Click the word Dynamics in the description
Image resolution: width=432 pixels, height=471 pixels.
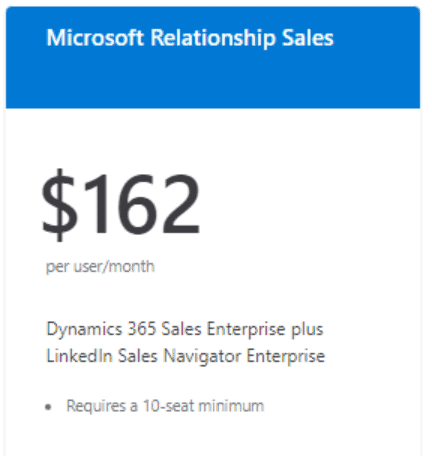coord(84,330)
